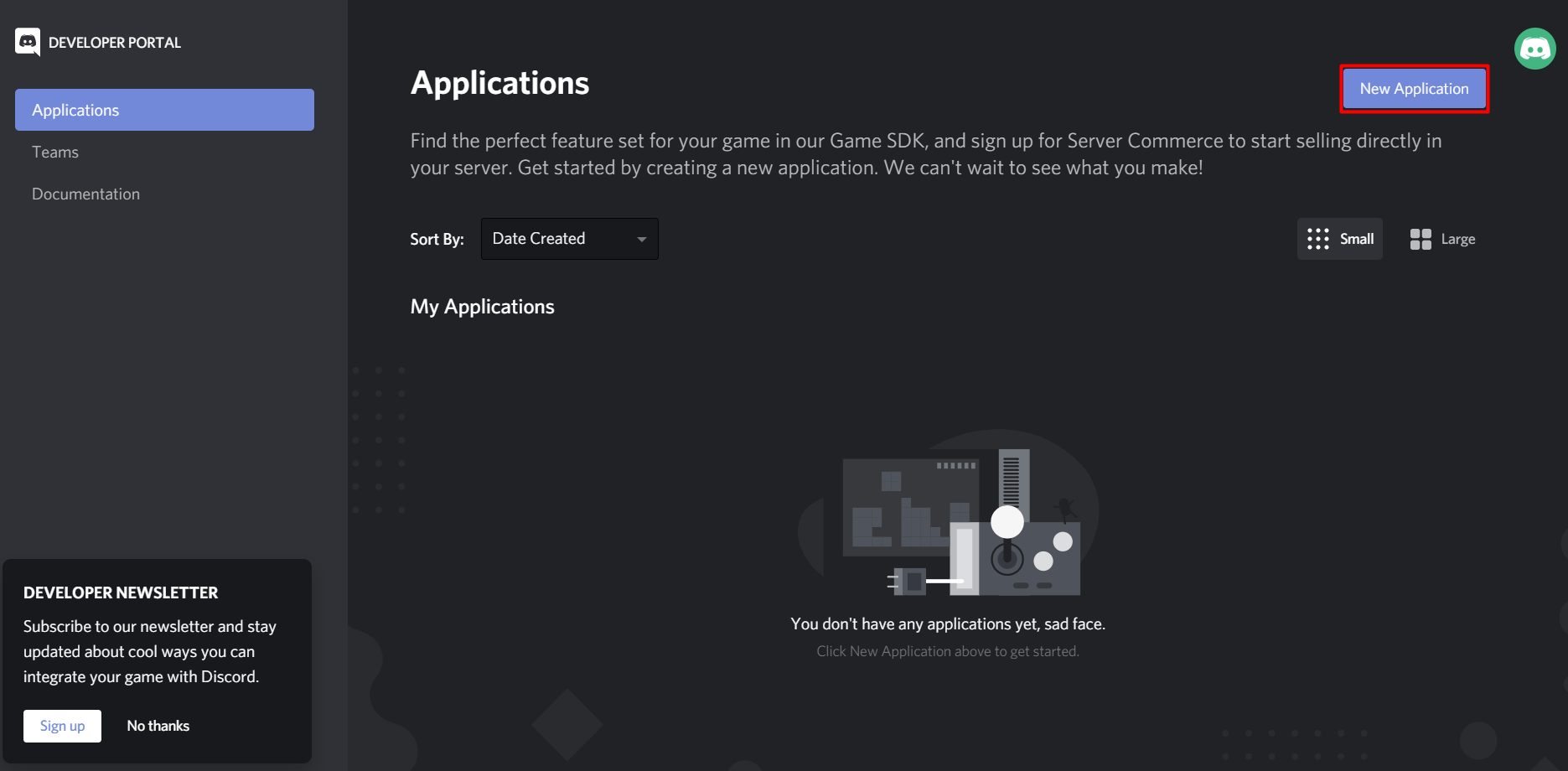Create a New Application
The image size is (1568, 771).
[x=1414, y=88]
